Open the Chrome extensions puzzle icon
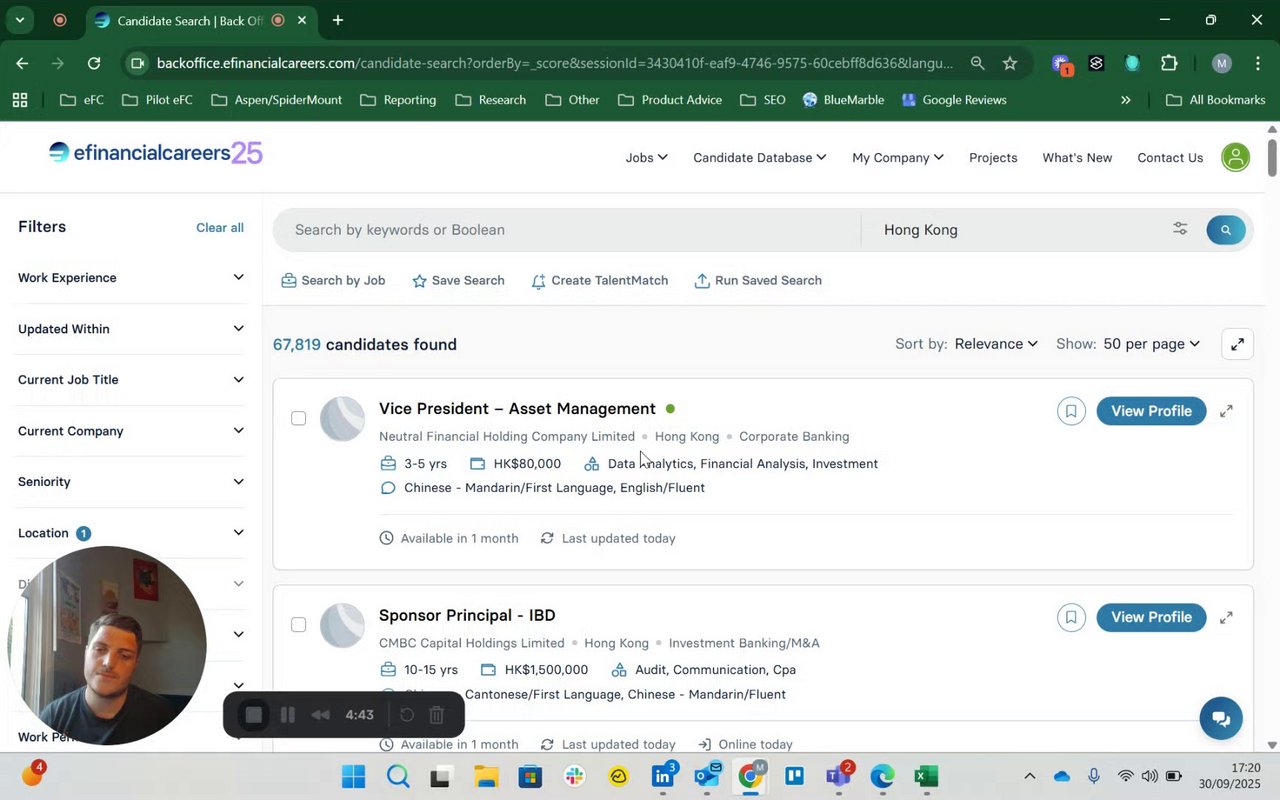This screenshot has width=1280, height=800. [1169, 63]
